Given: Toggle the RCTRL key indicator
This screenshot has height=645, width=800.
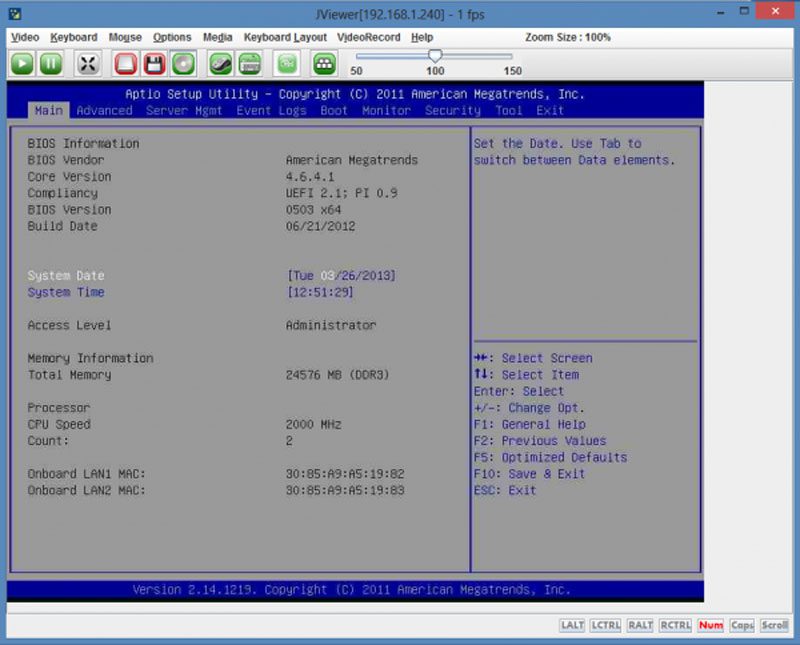Looking at the screenshot, I should [676, 625].
